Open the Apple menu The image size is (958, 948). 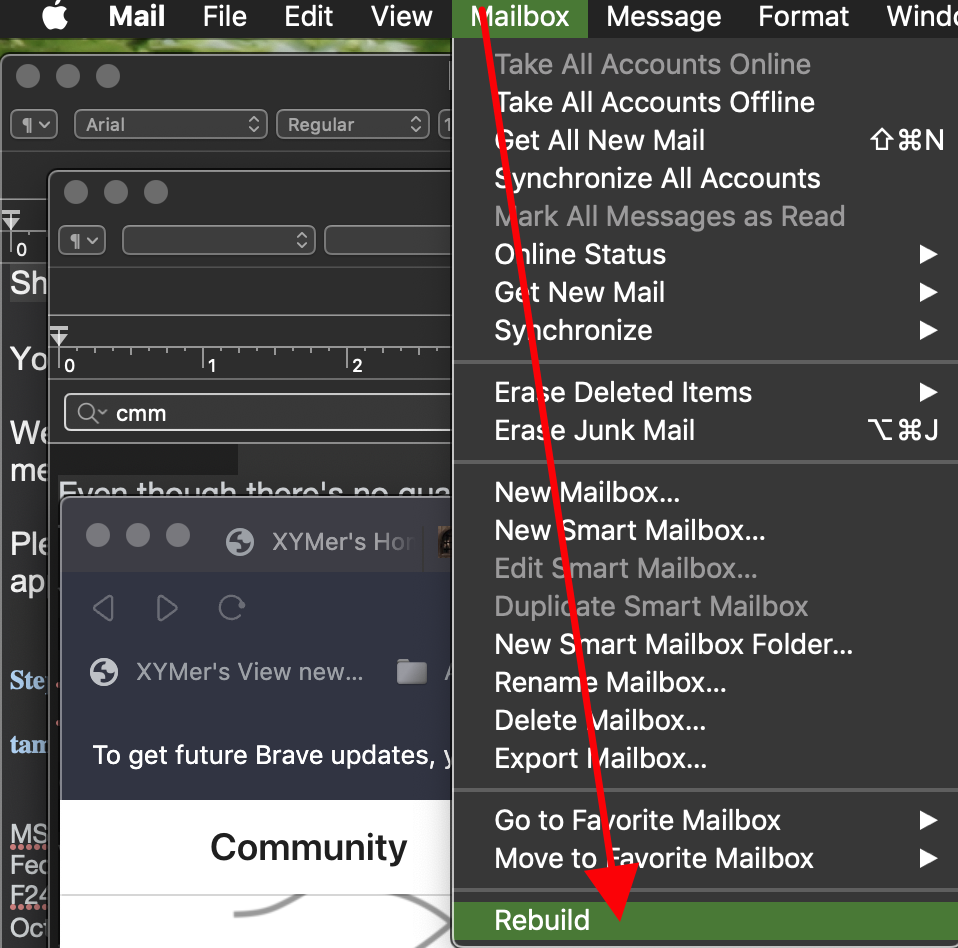pos(55,16)
